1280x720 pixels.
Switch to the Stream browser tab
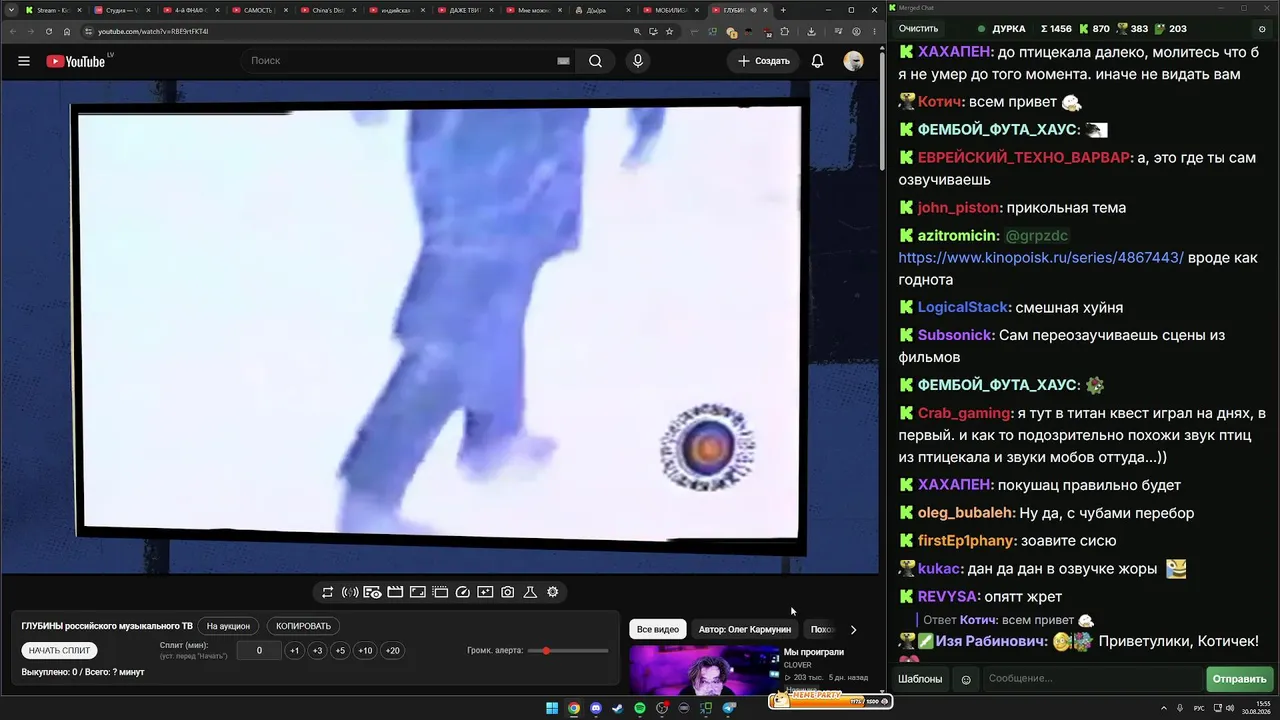point(52,10)
